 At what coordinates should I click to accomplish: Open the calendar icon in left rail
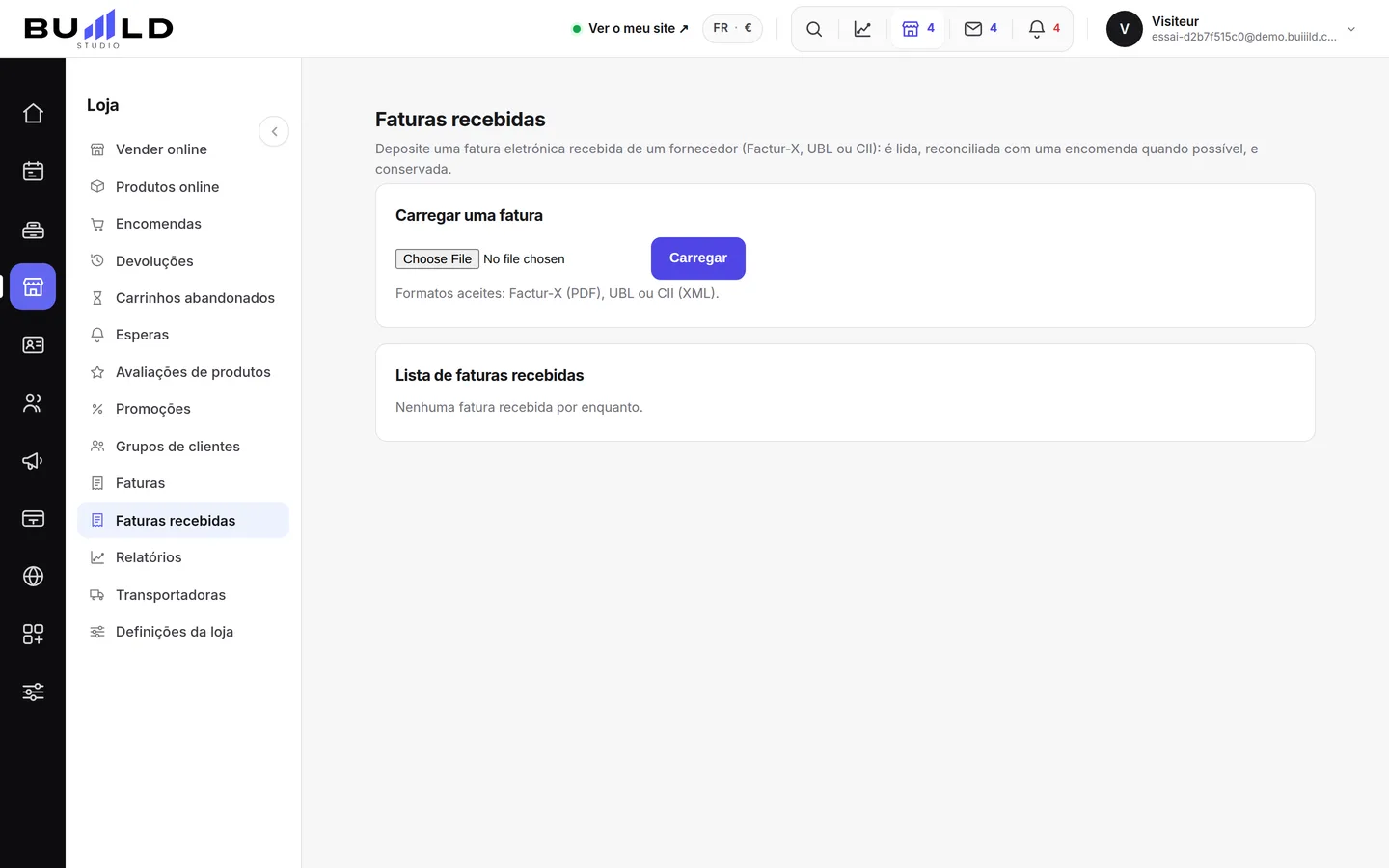pyautogui.click(x=33, y=172)
